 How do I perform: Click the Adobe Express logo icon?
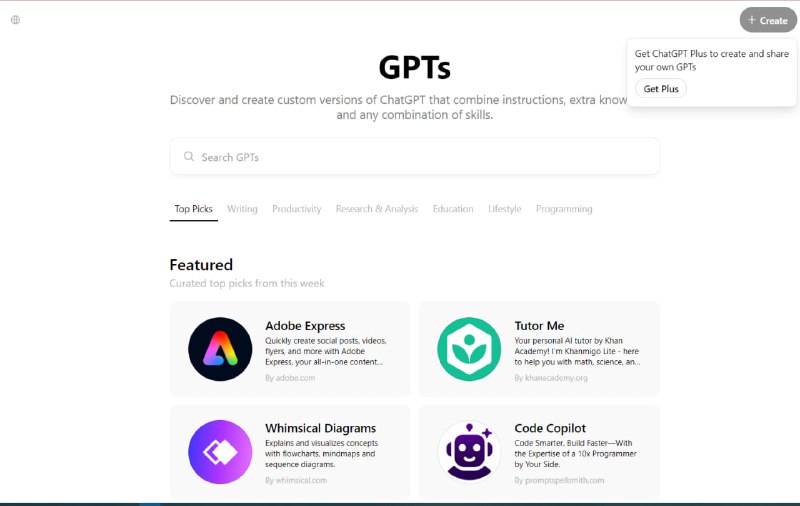[220, 349]
